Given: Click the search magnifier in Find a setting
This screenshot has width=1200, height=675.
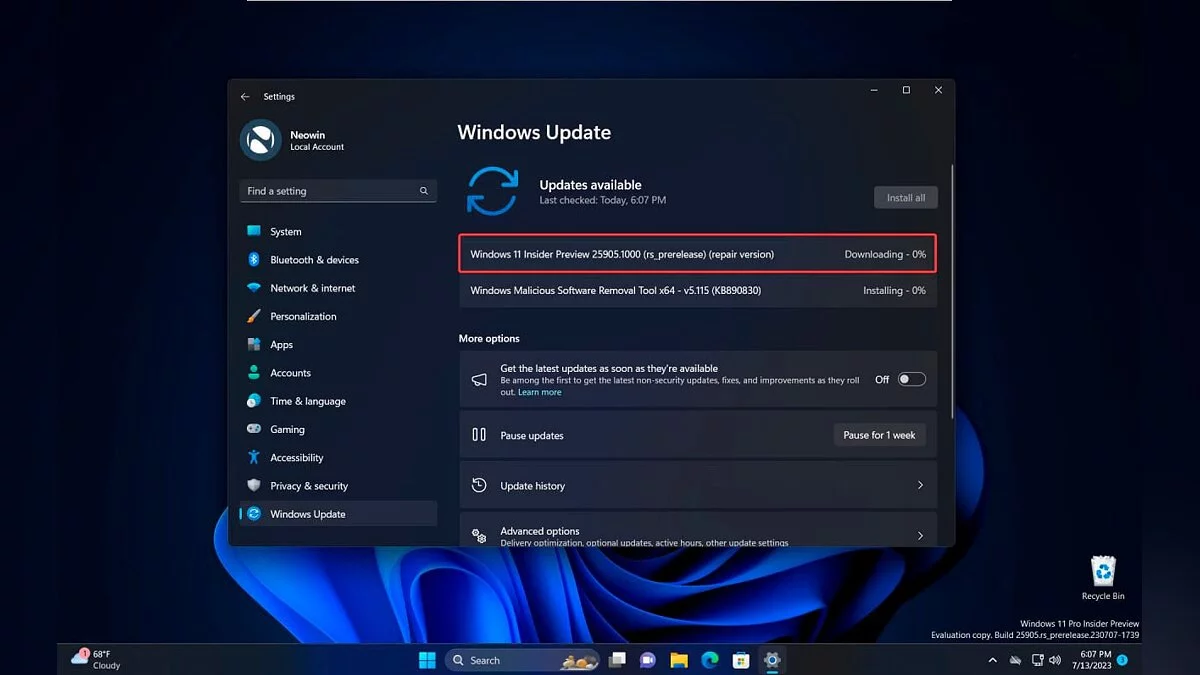Looking at the screenshot, I should click(424, 191).
